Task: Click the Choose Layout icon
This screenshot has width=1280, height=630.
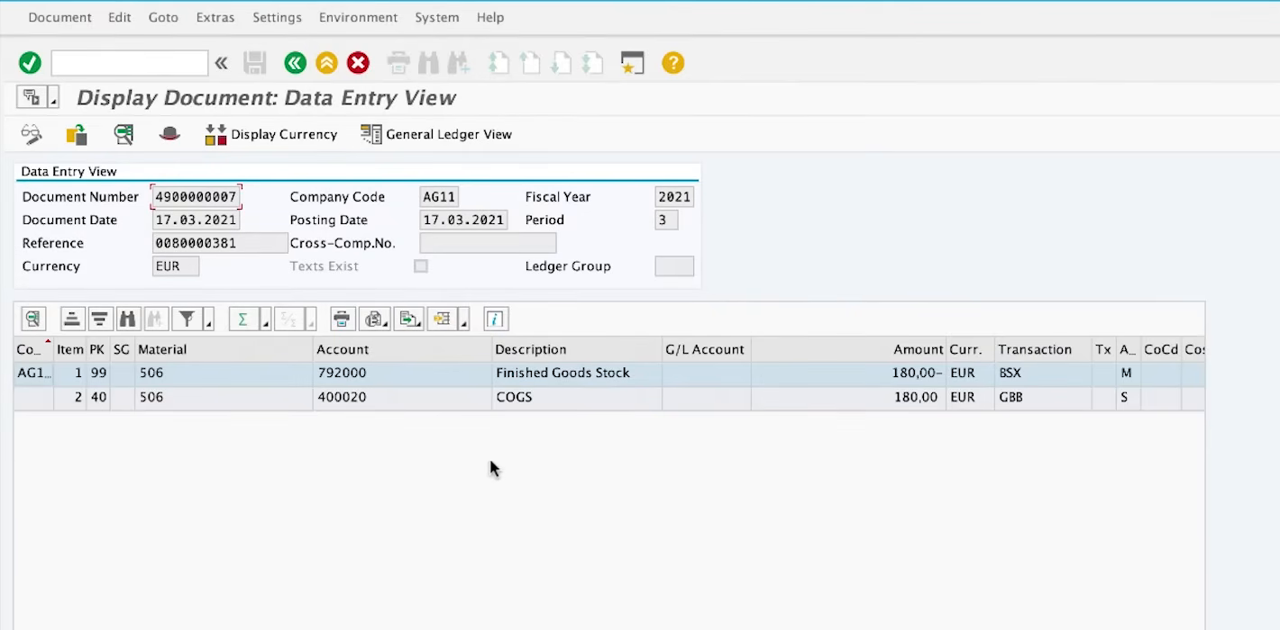Action: [441, 319]
